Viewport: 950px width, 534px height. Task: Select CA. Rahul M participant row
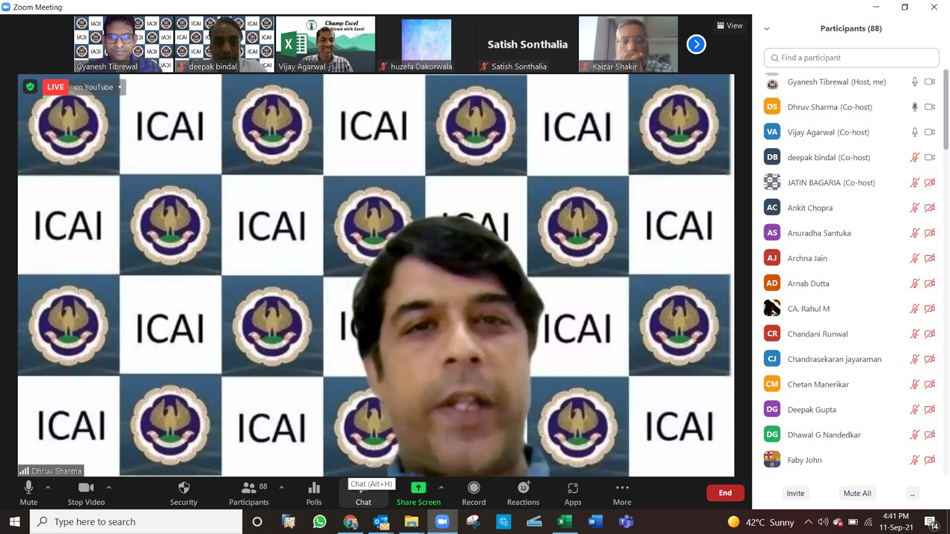[x=851, y=309]
